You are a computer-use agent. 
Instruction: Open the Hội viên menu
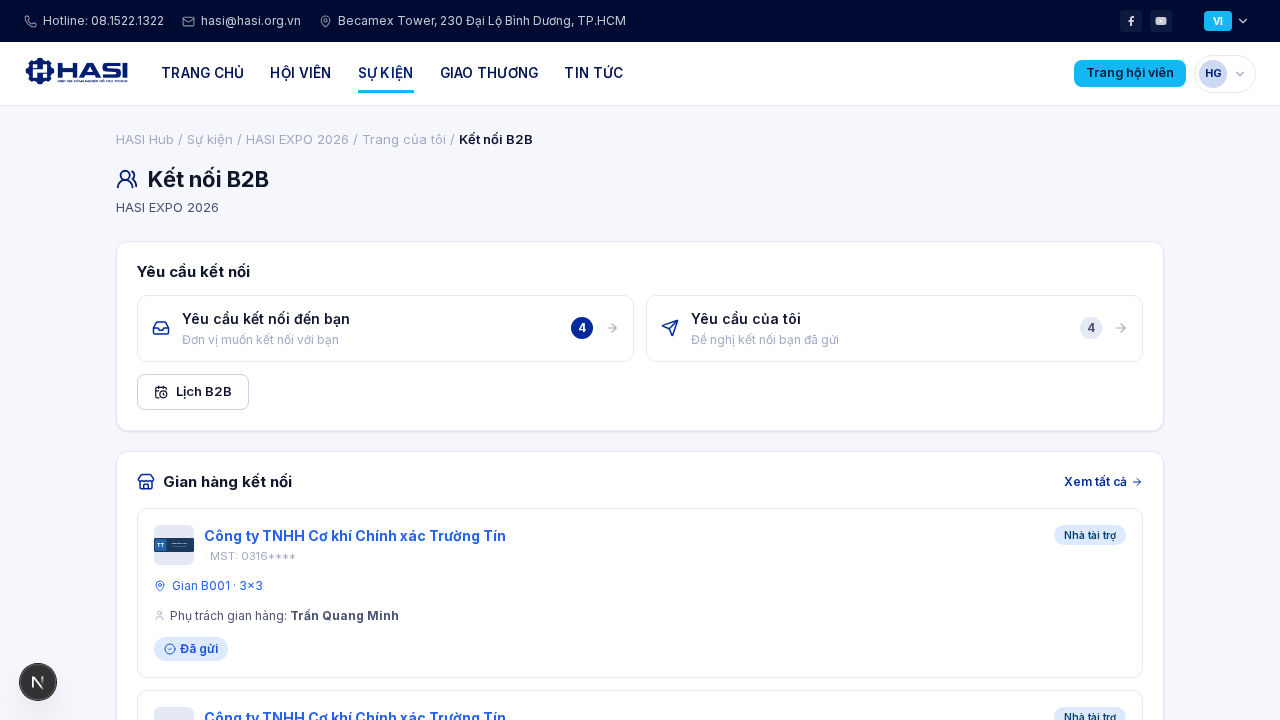click(300, 73)
